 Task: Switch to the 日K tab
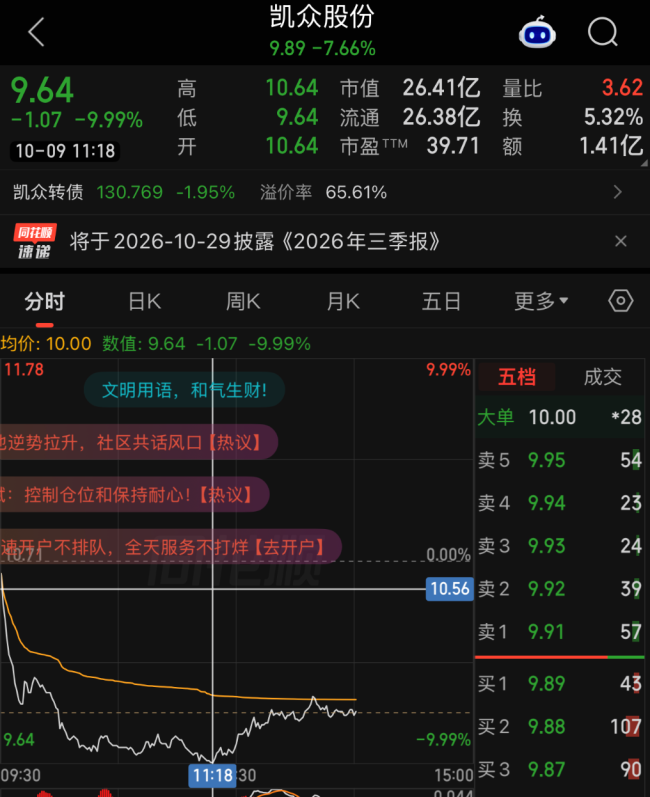[144, 301]
